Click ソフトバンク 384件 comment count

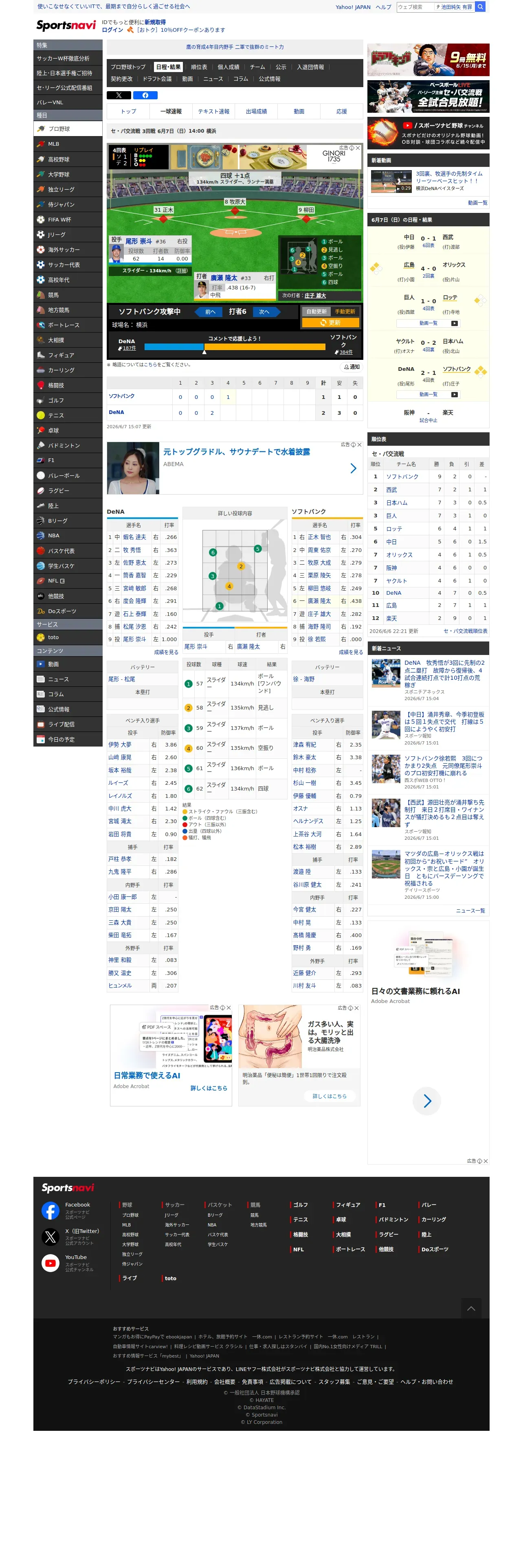[x=344, y=352]
